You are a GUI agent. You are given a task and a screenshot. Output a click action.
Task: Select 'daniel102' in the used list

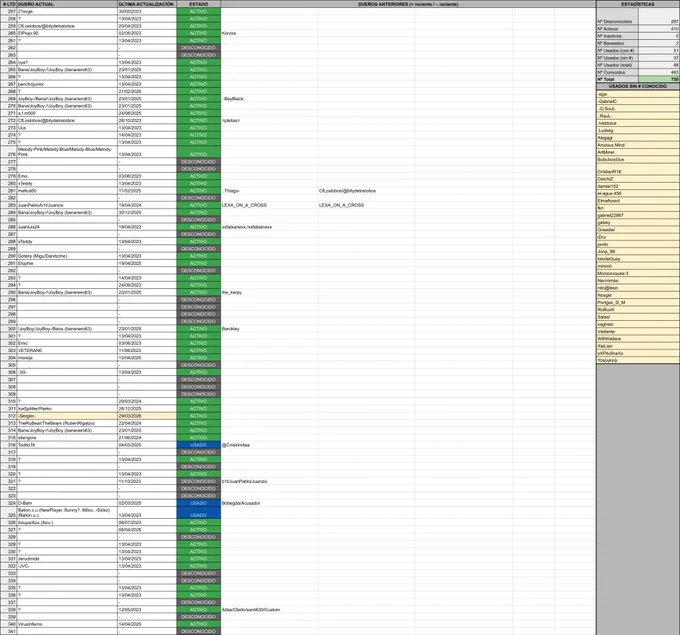(638, 186)
